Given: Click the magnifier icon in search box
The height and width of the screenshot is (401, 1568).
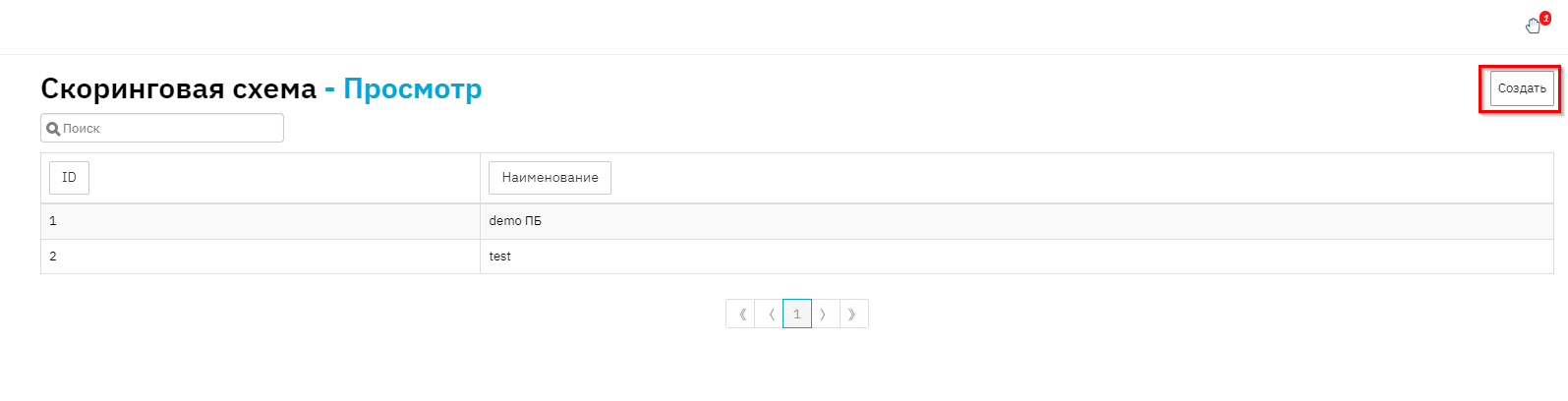Looking at the screenshot, I should point(53,129).
